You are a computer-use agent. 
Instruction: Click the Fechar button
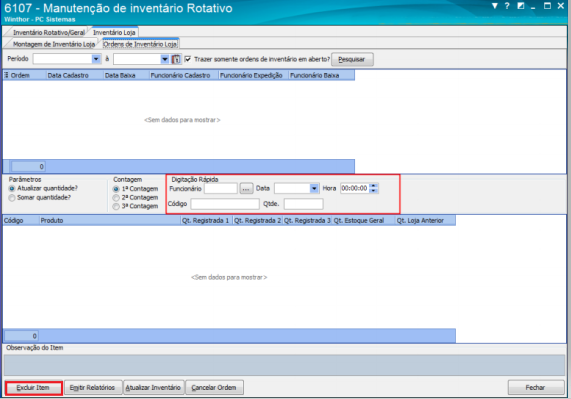tap(535, 388)
